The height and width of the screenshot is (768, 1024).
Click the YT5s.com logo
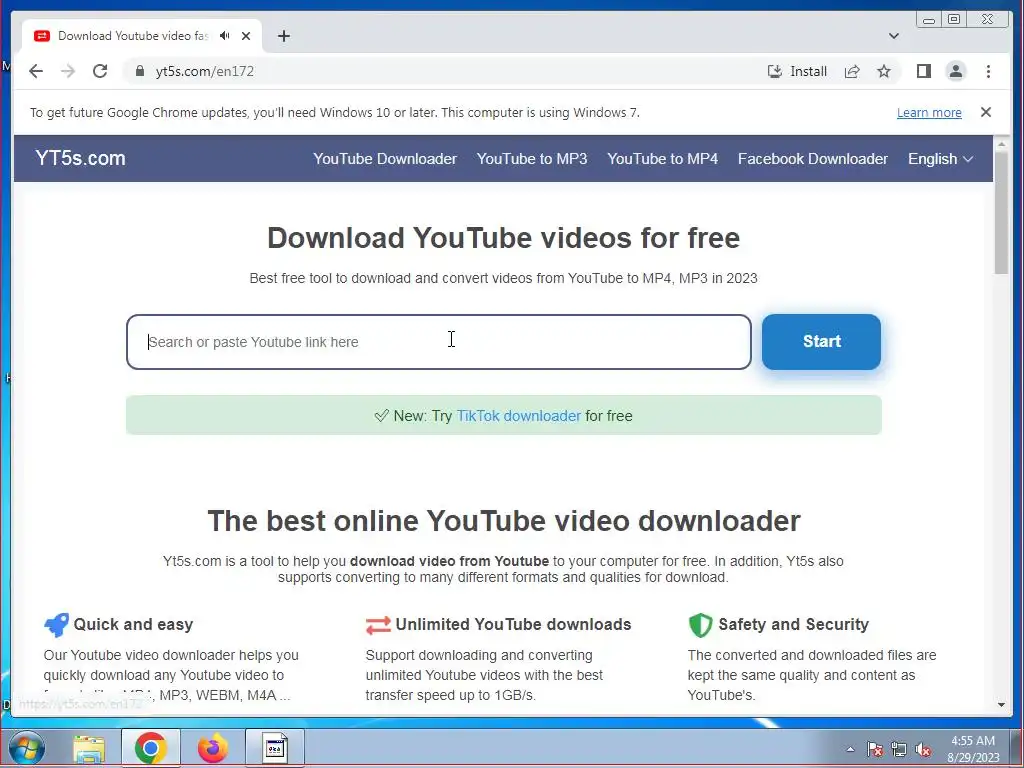pyautogui.click(x=80, y=158)
